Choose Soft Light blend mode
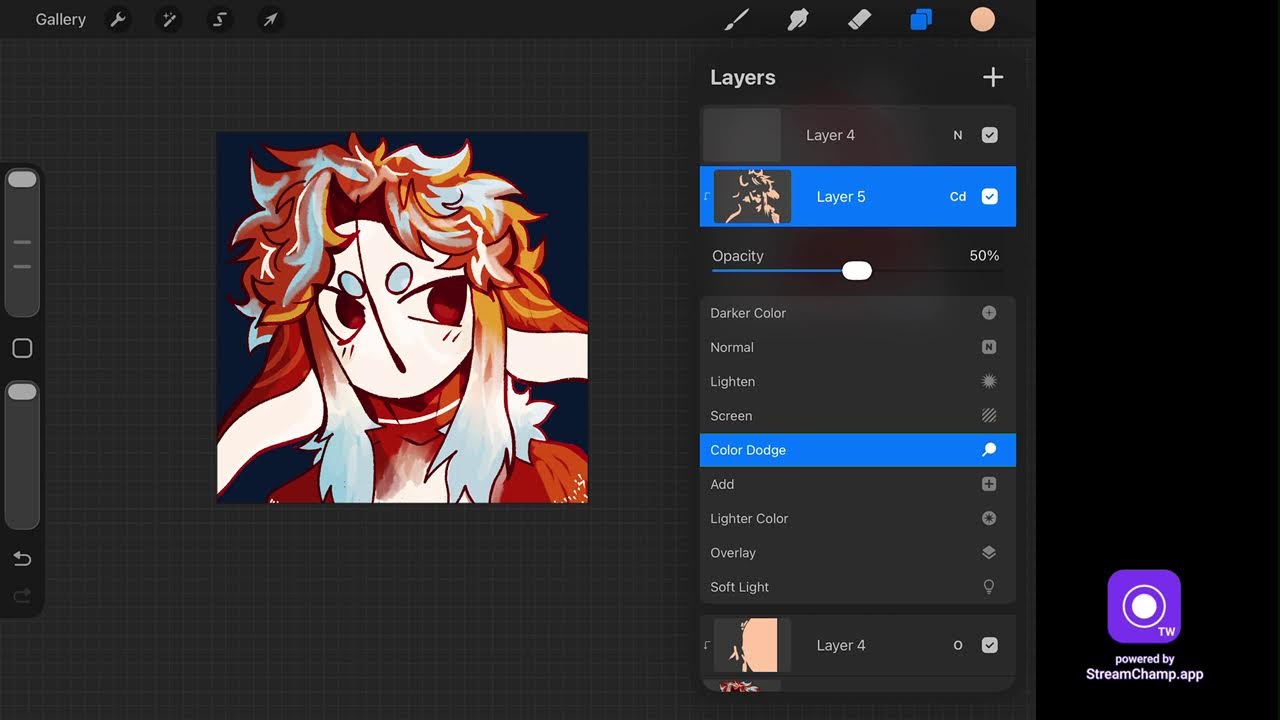1280x720 pixels. (858, 587)
